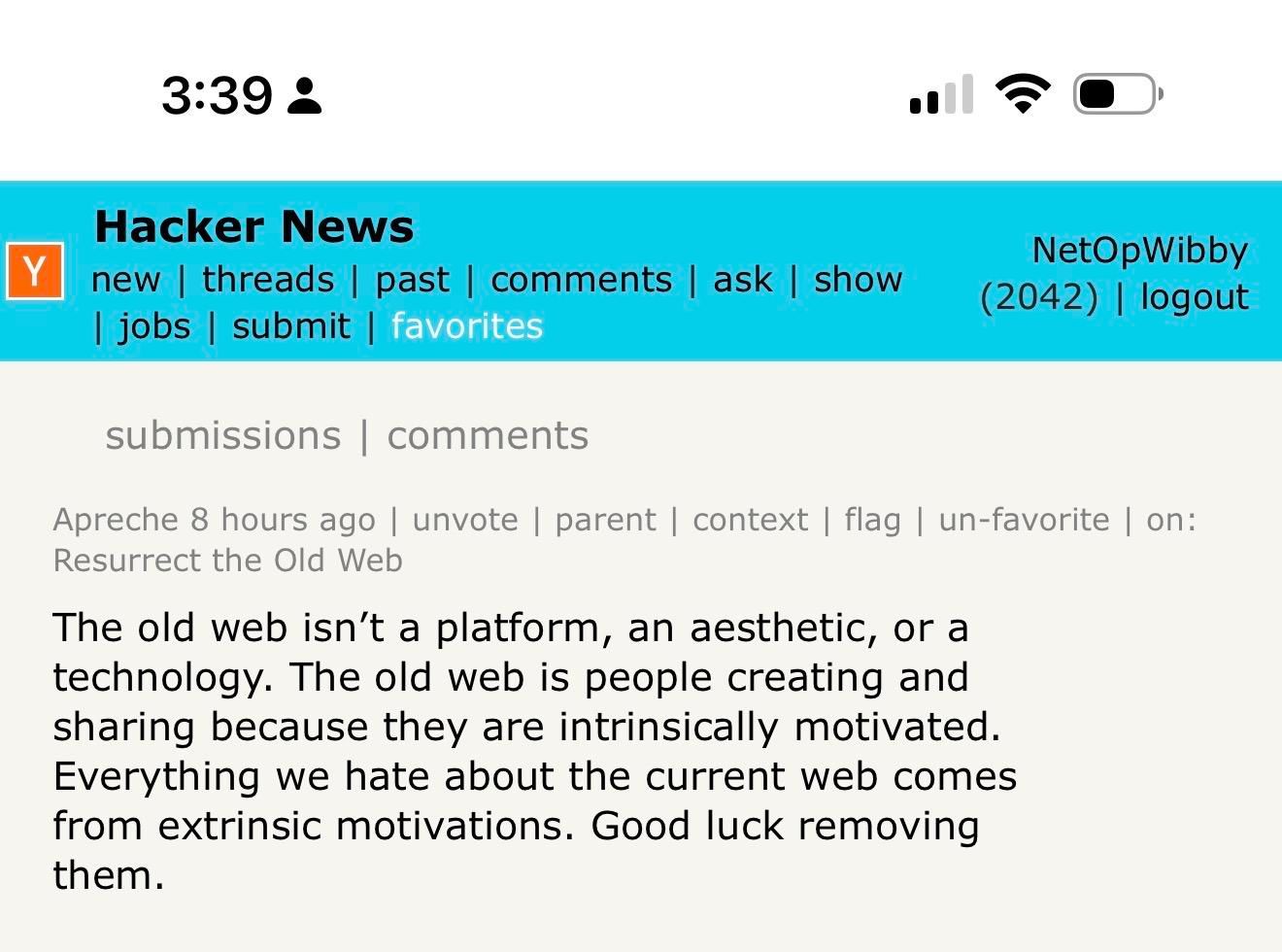Switch to the submissions tab
Image resolution: width=1282 pixels, height=952 pixels.
click(222, 435)
